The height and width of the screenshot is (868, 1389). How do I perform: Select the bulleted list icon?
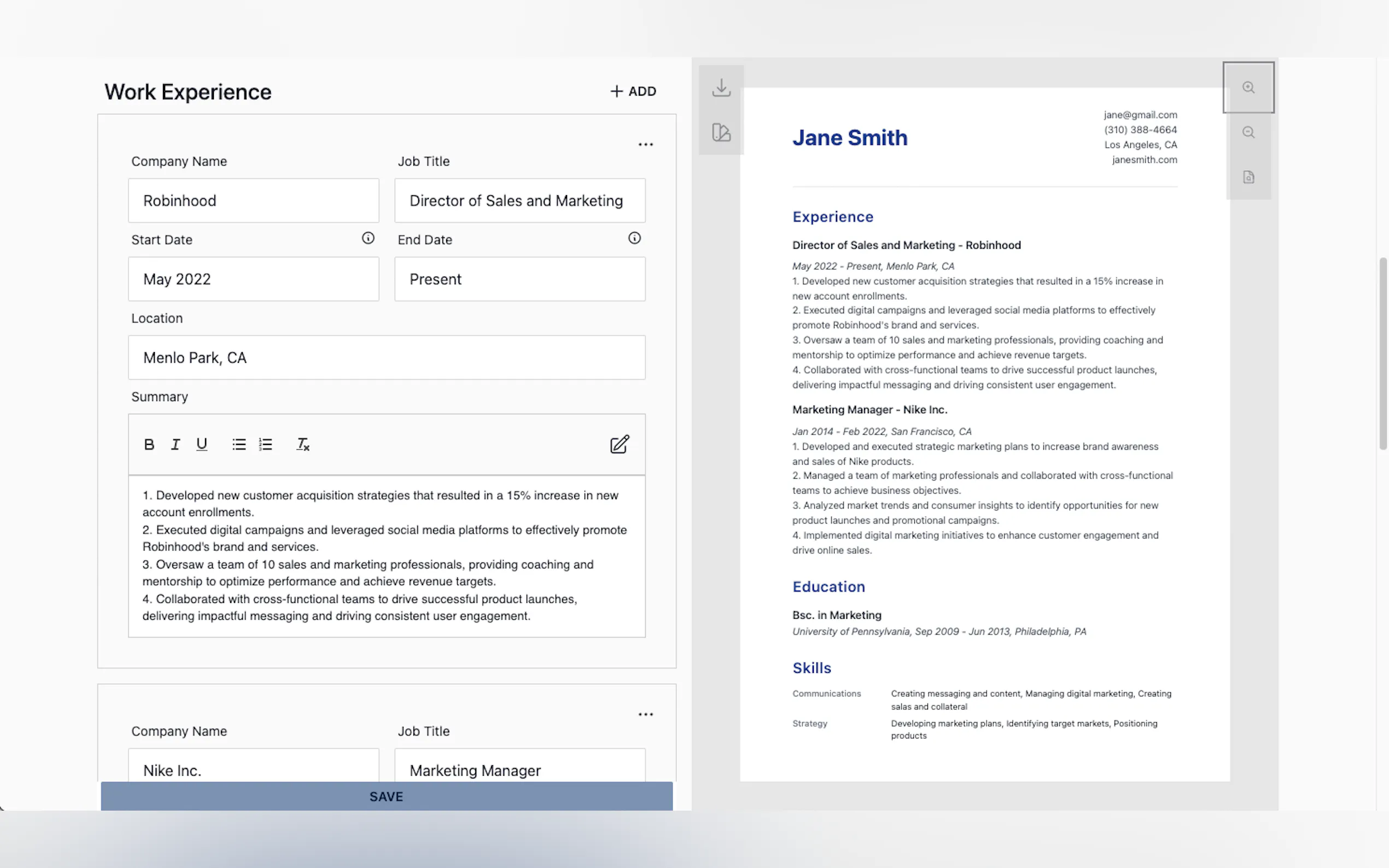(239, 444)
